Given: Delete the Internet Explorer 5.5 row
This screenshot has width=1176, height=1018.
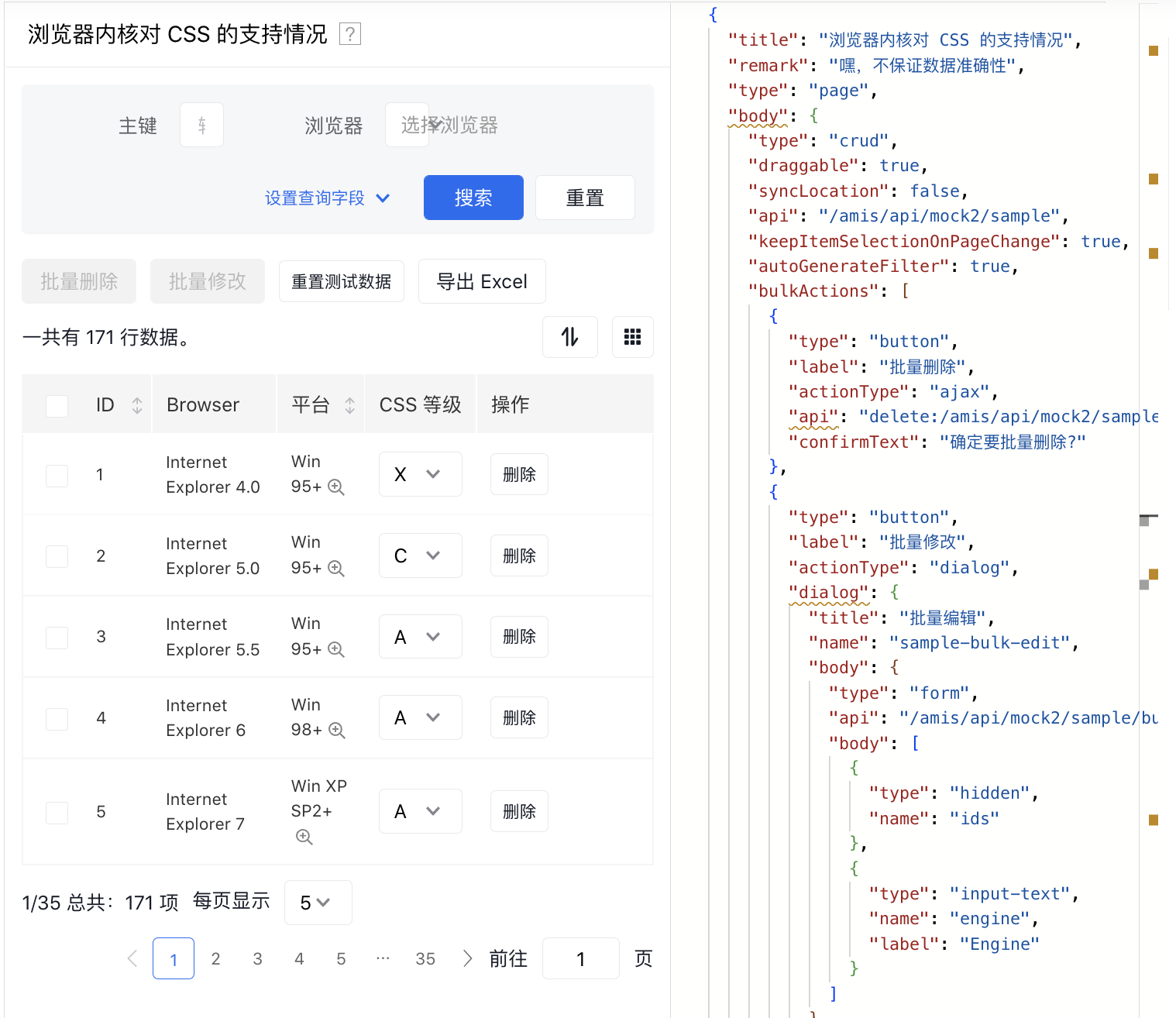Looking at the screenshot, I should 519,637.
